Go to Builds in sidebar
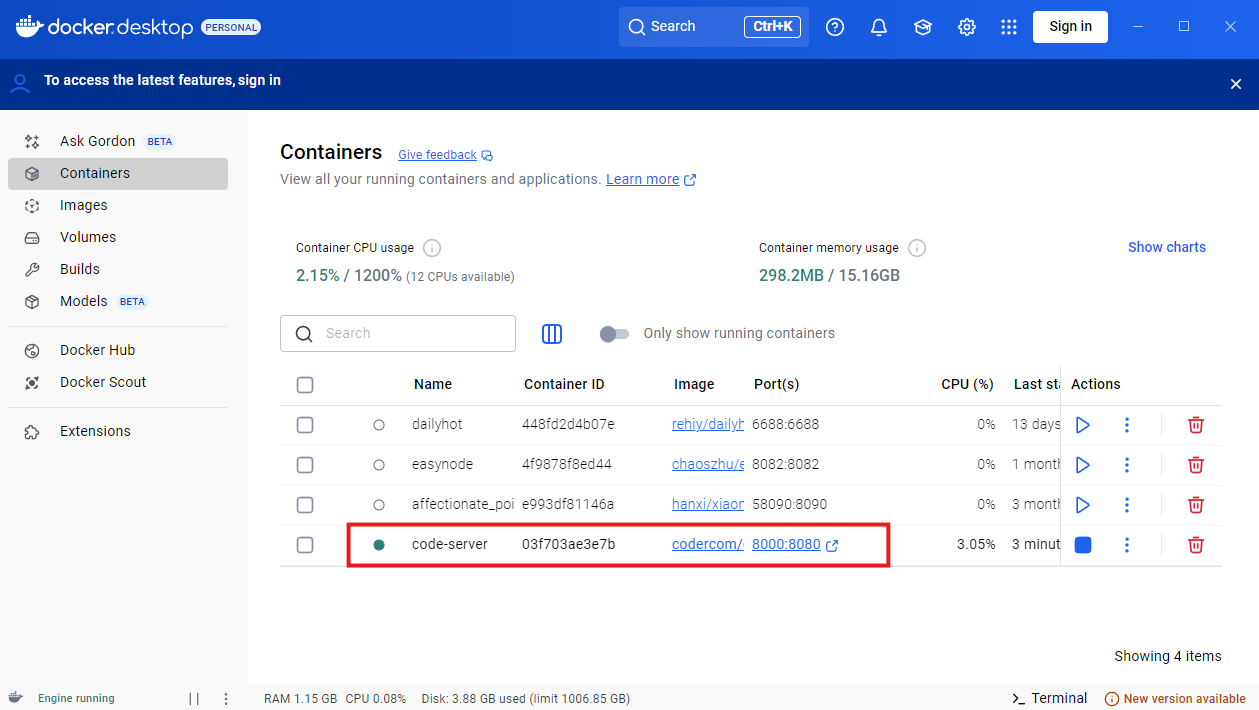This screenshot has height=710, width=1259. tap(118, 270)
